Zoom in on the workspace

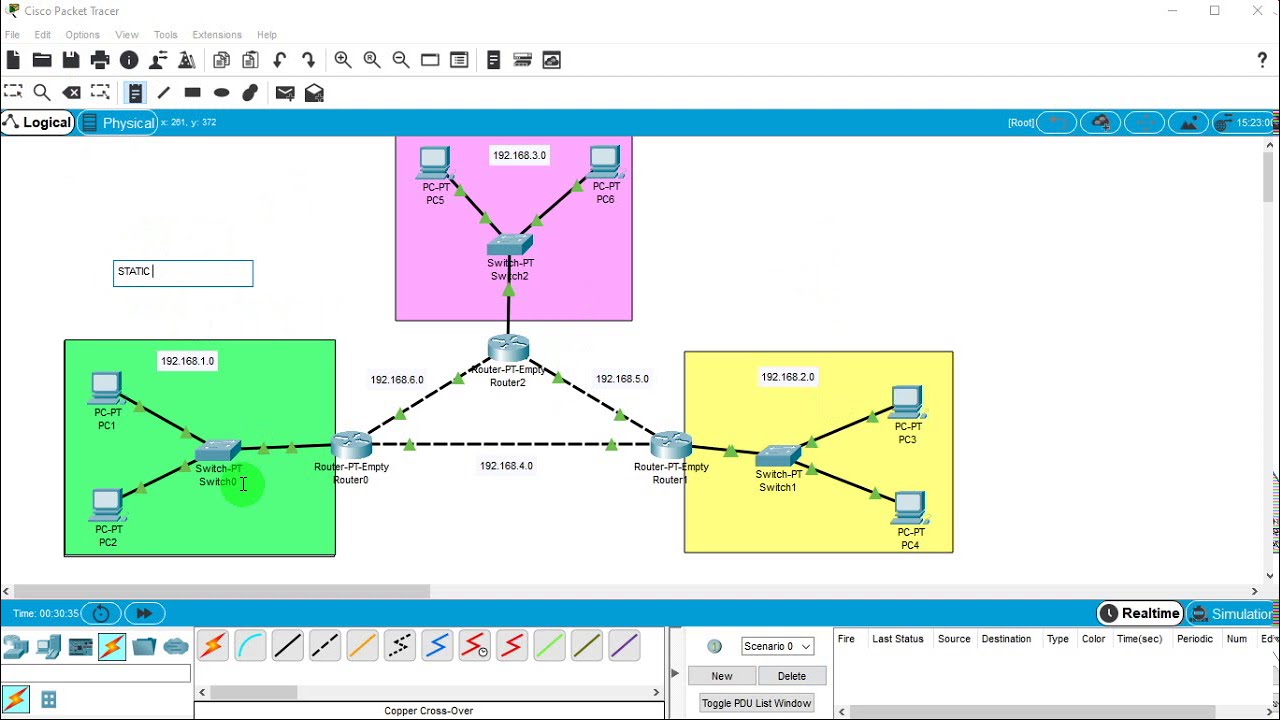(x=343, y=60)
